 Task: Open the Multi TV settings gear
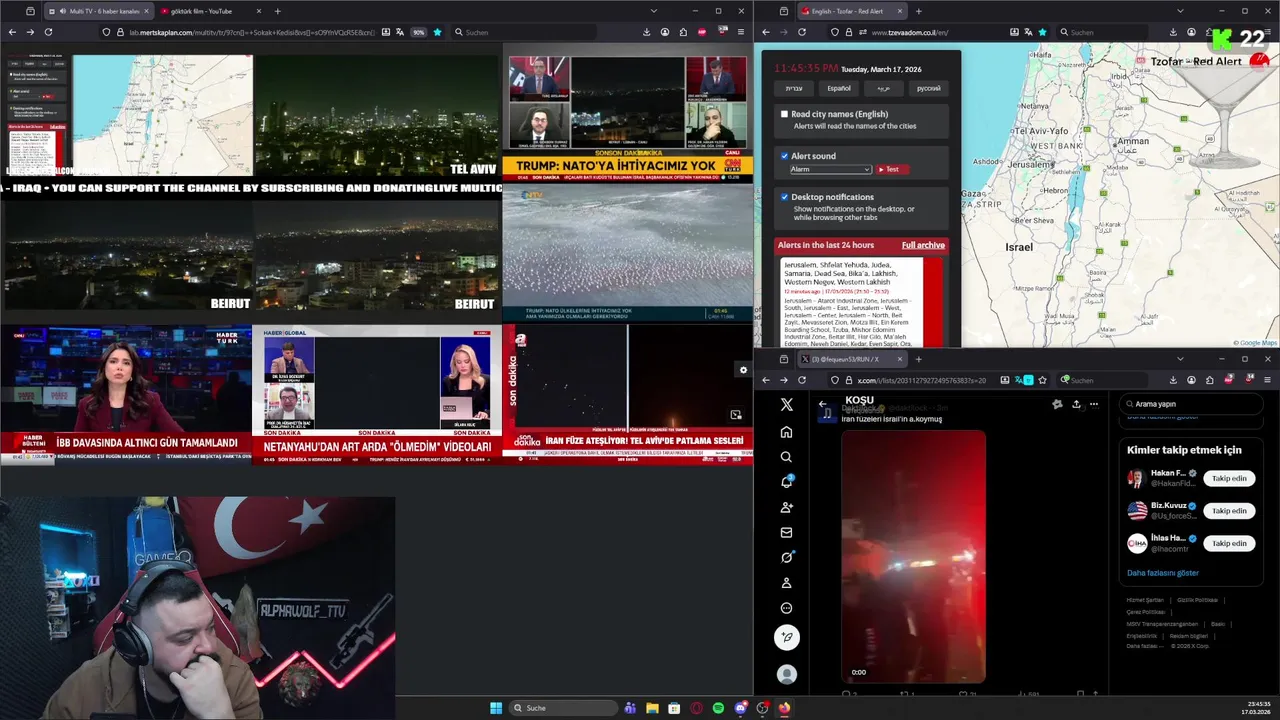(x=743, y=370)
